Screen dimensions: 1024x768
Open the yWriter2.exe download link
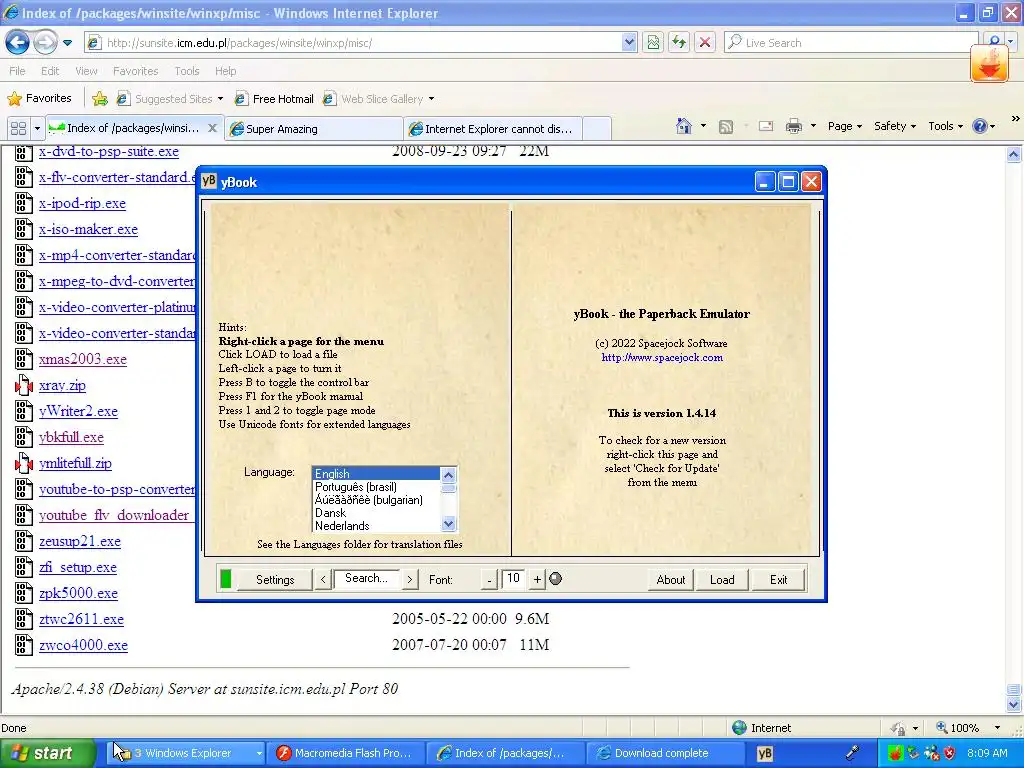tap(78, 411)
